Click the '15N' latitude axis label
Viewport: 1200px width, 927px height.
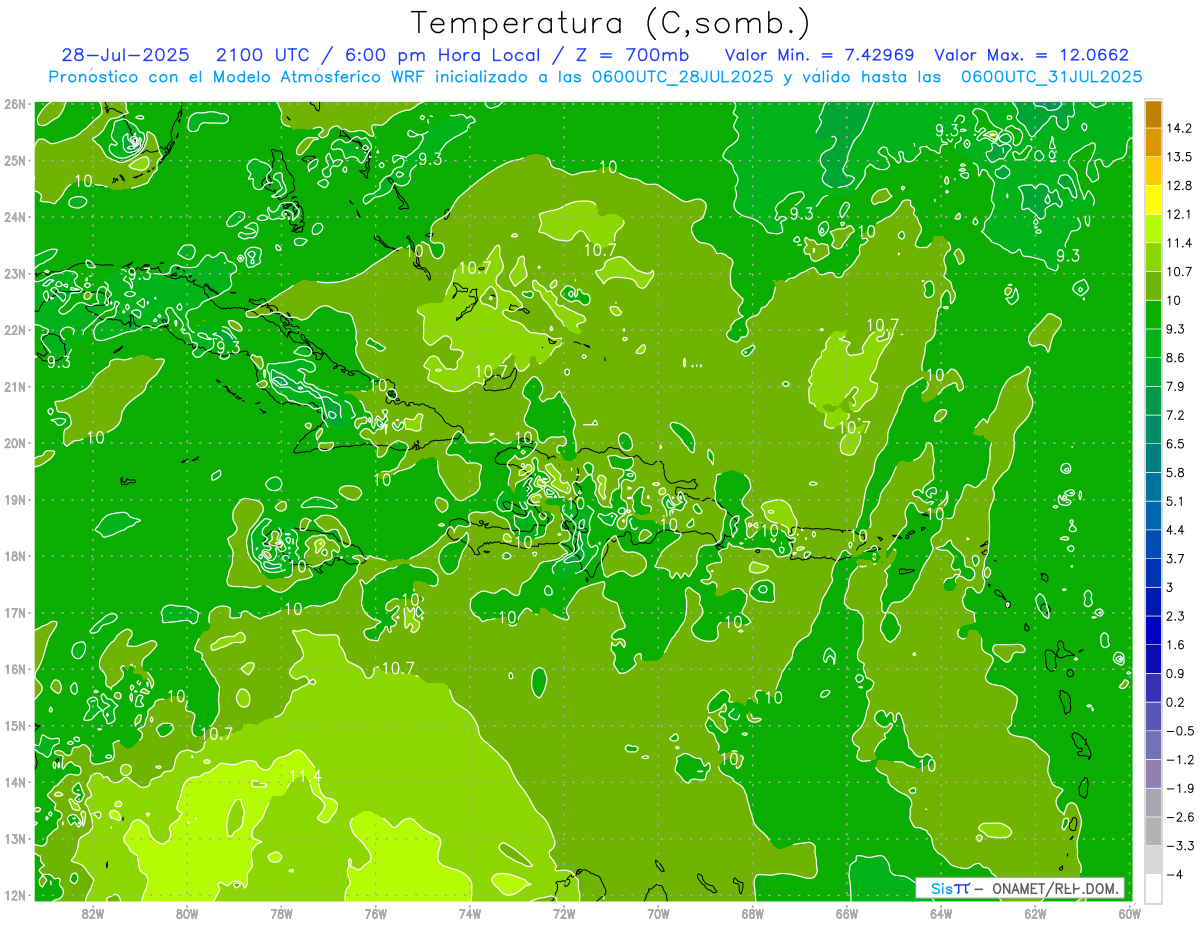click(15, 725)
